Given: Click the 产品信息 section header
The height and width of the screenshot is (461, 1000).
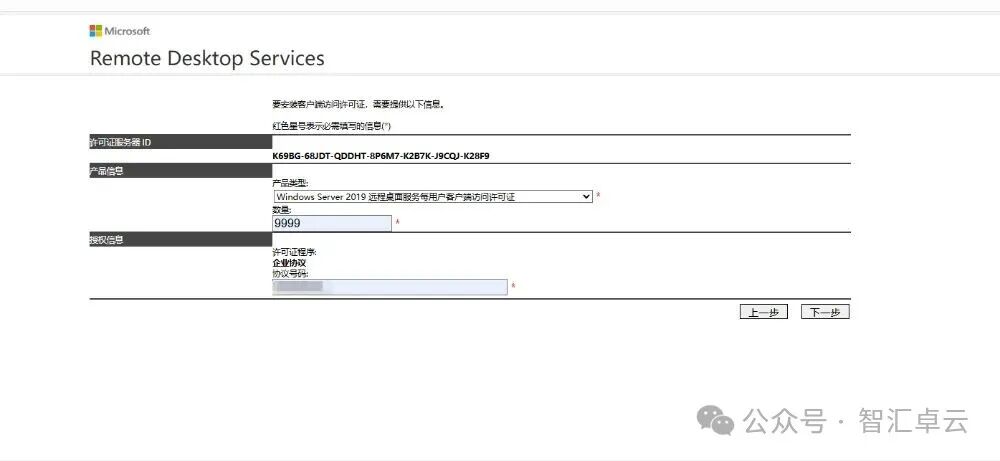Looking at the screenshot, I should pos(180,171).
